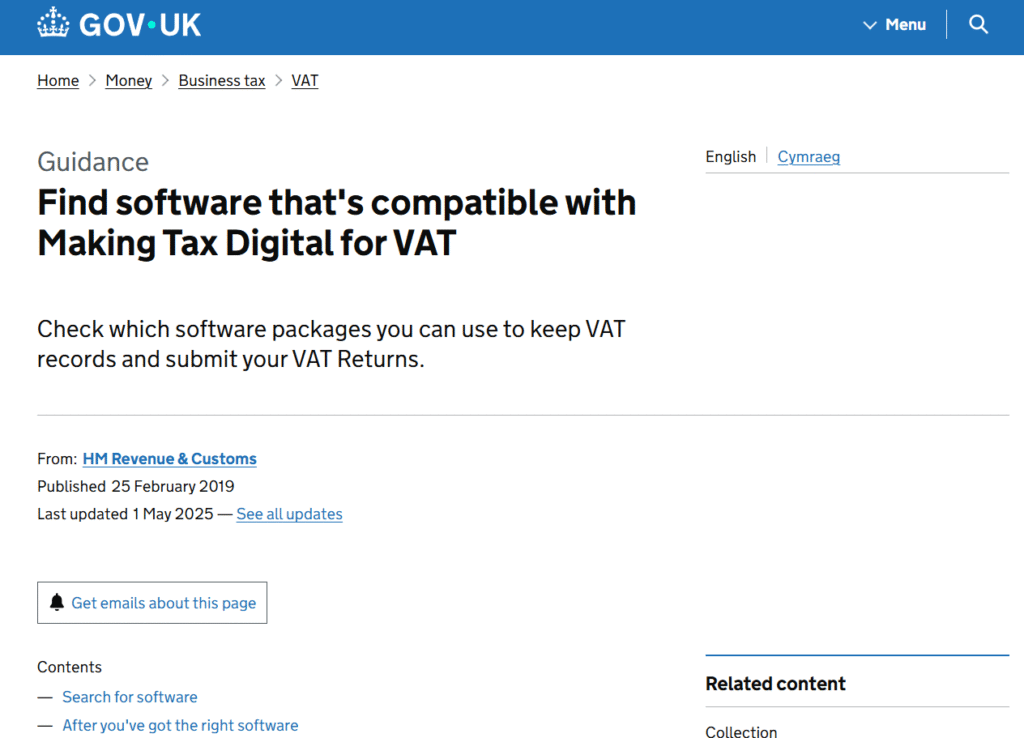Image resolution: width=1024 pixels, height=738 pixels.
Task: Click the search magnifying glass icon
Action: click(978, 24)
